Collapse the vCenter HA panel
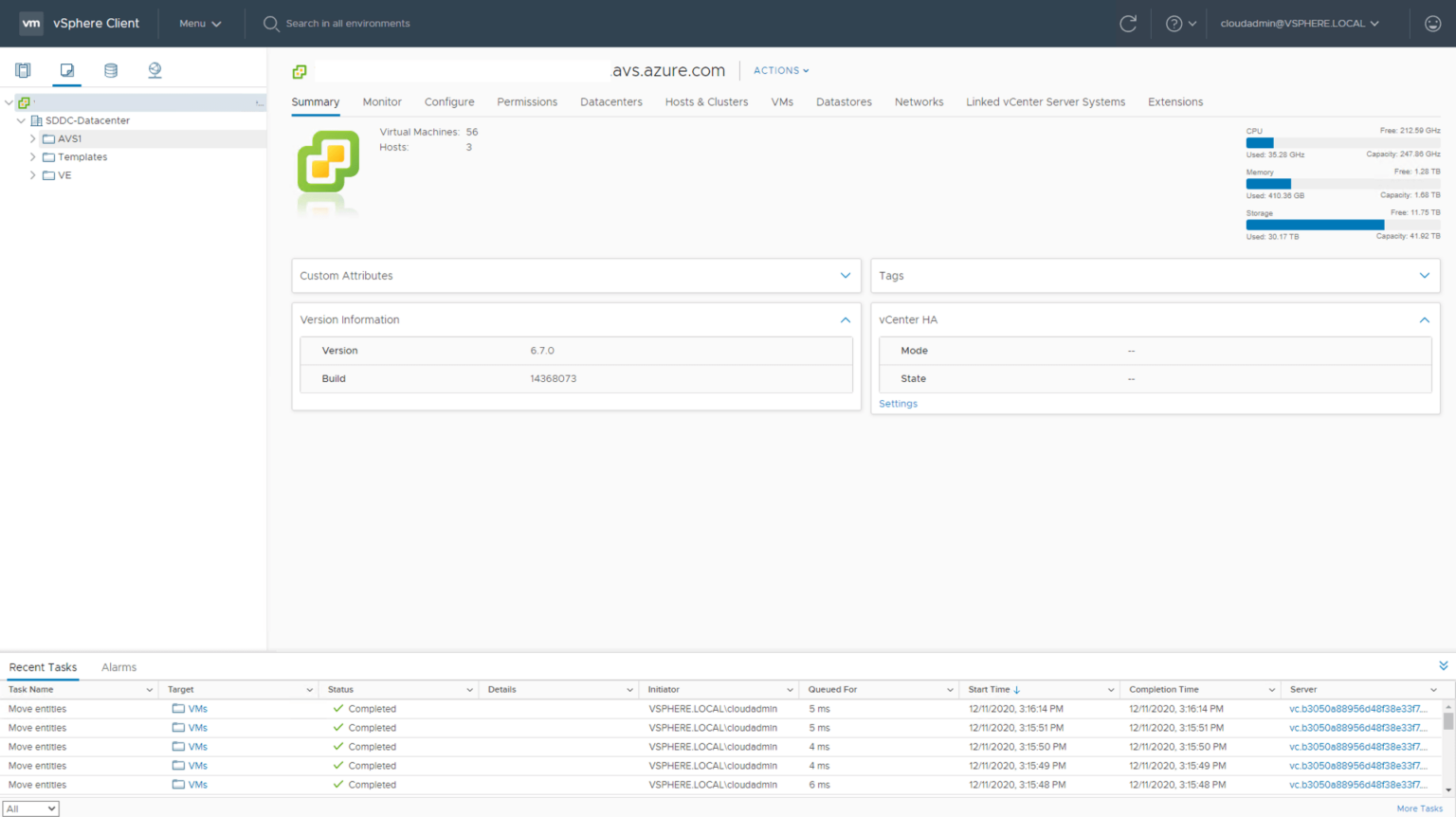Screen dimensions: 1456x817 (1424, 319)
